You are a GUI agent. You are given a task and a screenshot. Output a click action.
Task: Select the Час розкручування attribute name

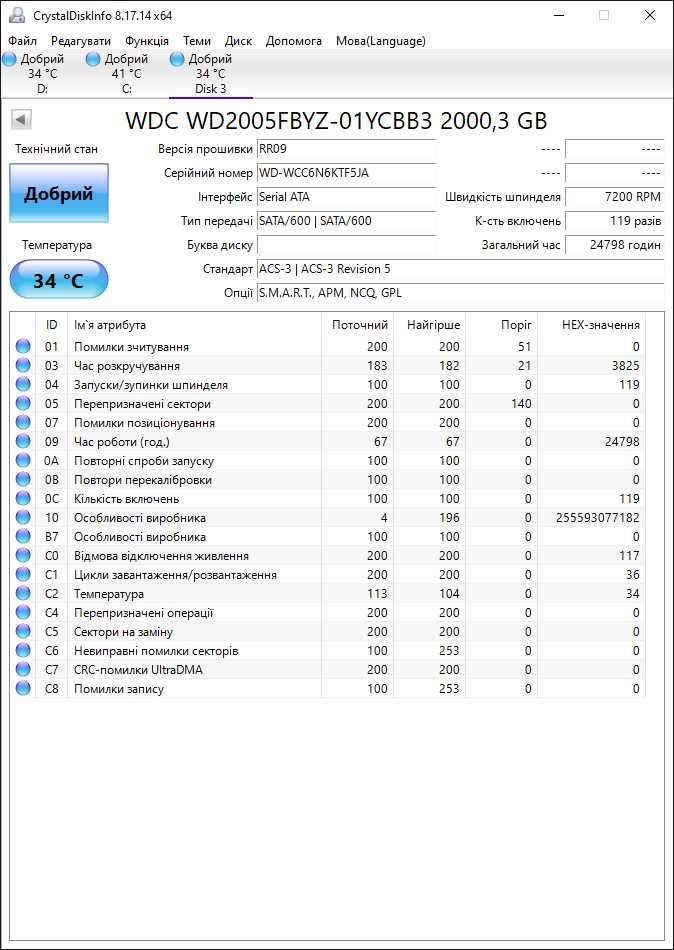[x=127, y=366]
